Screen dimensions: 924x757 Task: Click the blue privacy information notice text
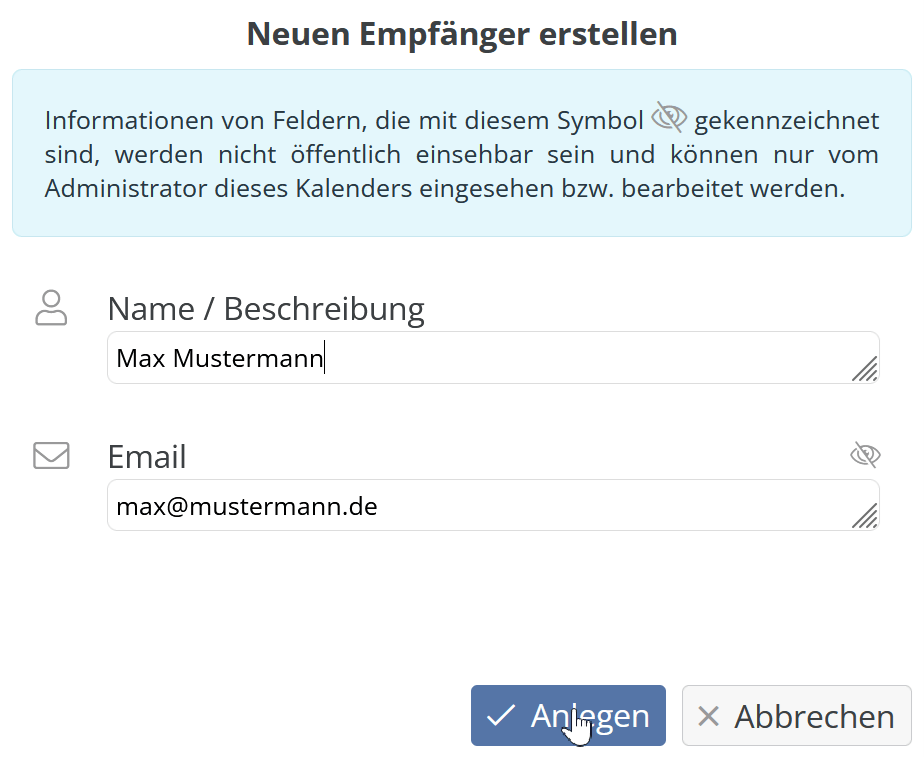(x=462, y=155)
